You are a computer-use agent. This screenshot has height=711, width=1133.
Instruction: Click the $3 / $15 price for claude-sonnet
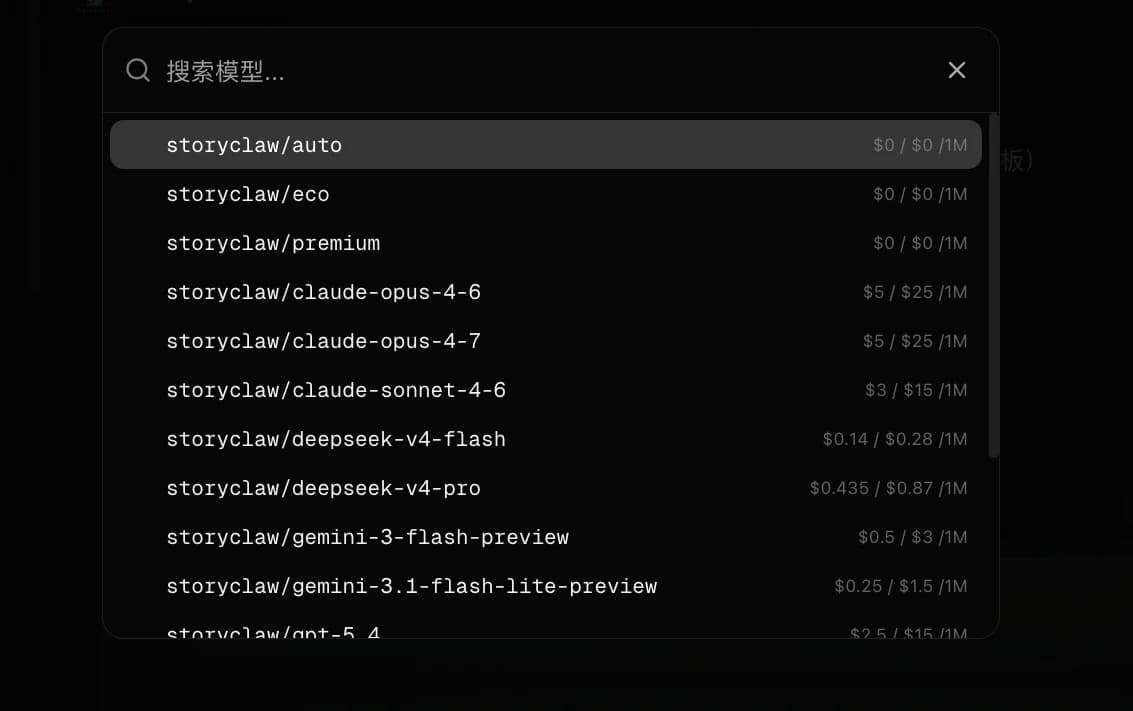(916, 390)
